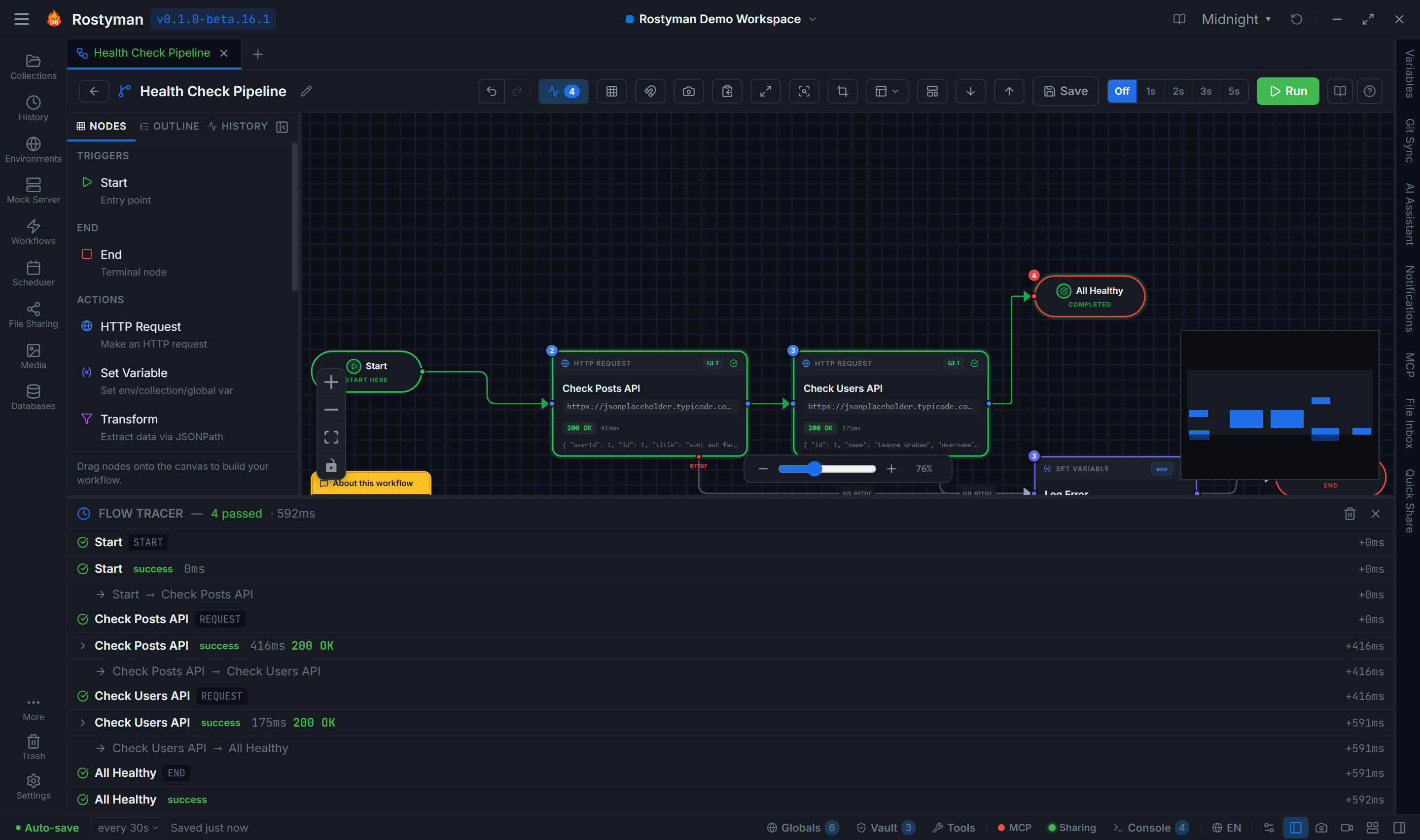
Task: Open Rostyman Demo Workspace dropdown
Action: coord(720,19)
